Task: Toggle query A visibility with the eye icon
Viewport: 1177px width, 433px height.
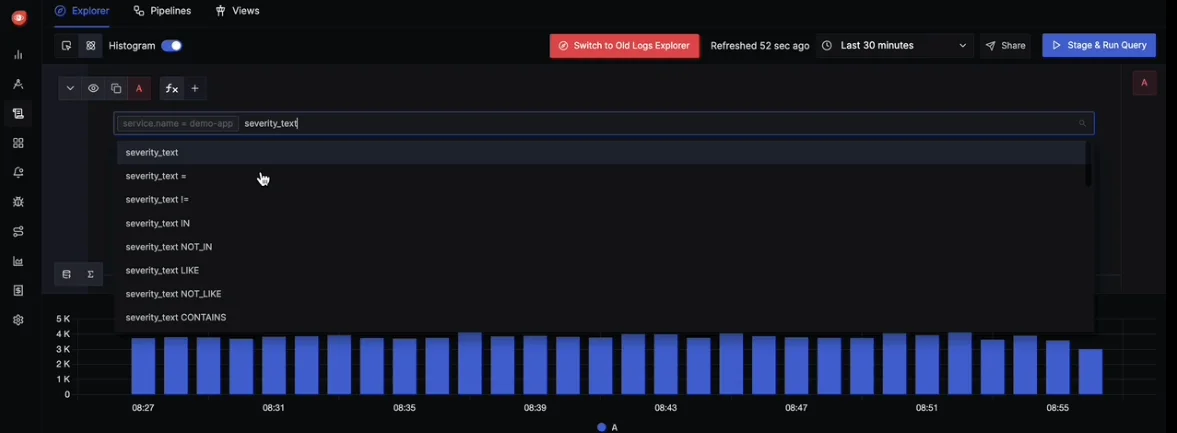Action: pyautogui.click(x=93, y=89)
